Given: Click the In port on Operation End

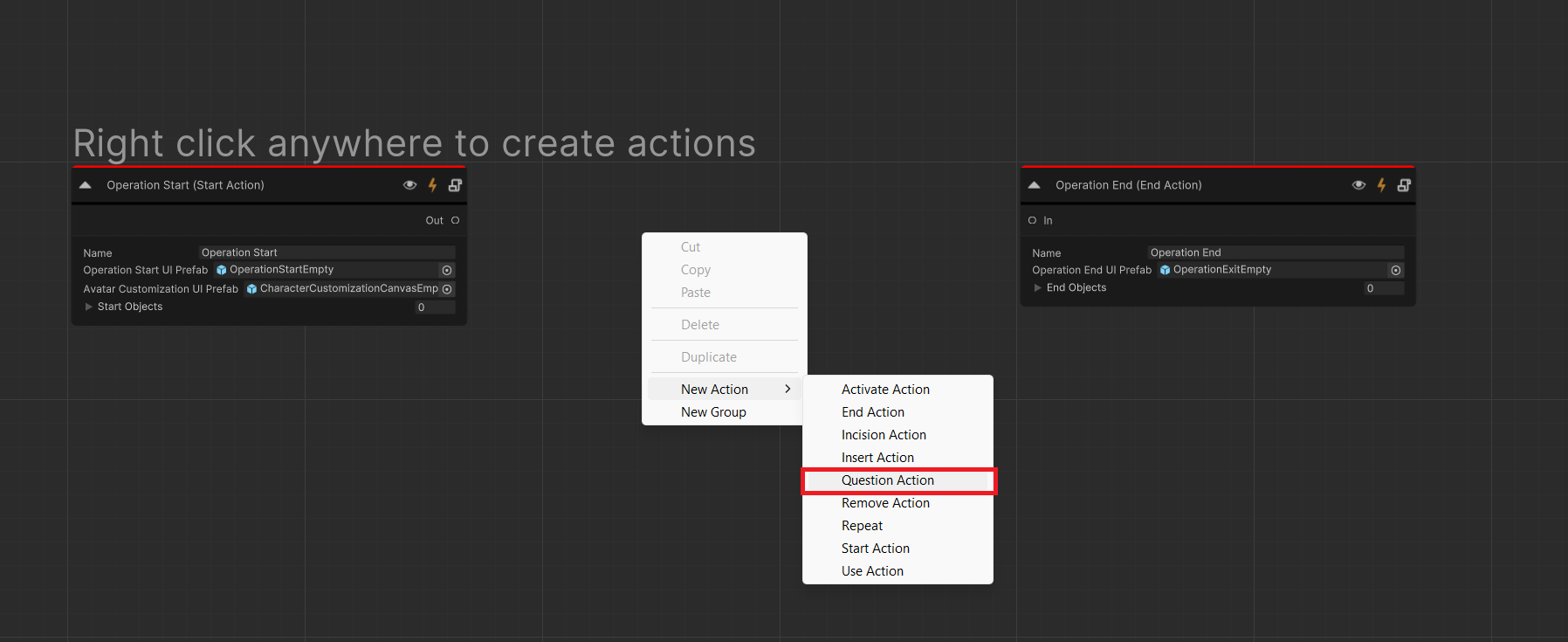Looking at the screenshot, I should point(1032,220).
